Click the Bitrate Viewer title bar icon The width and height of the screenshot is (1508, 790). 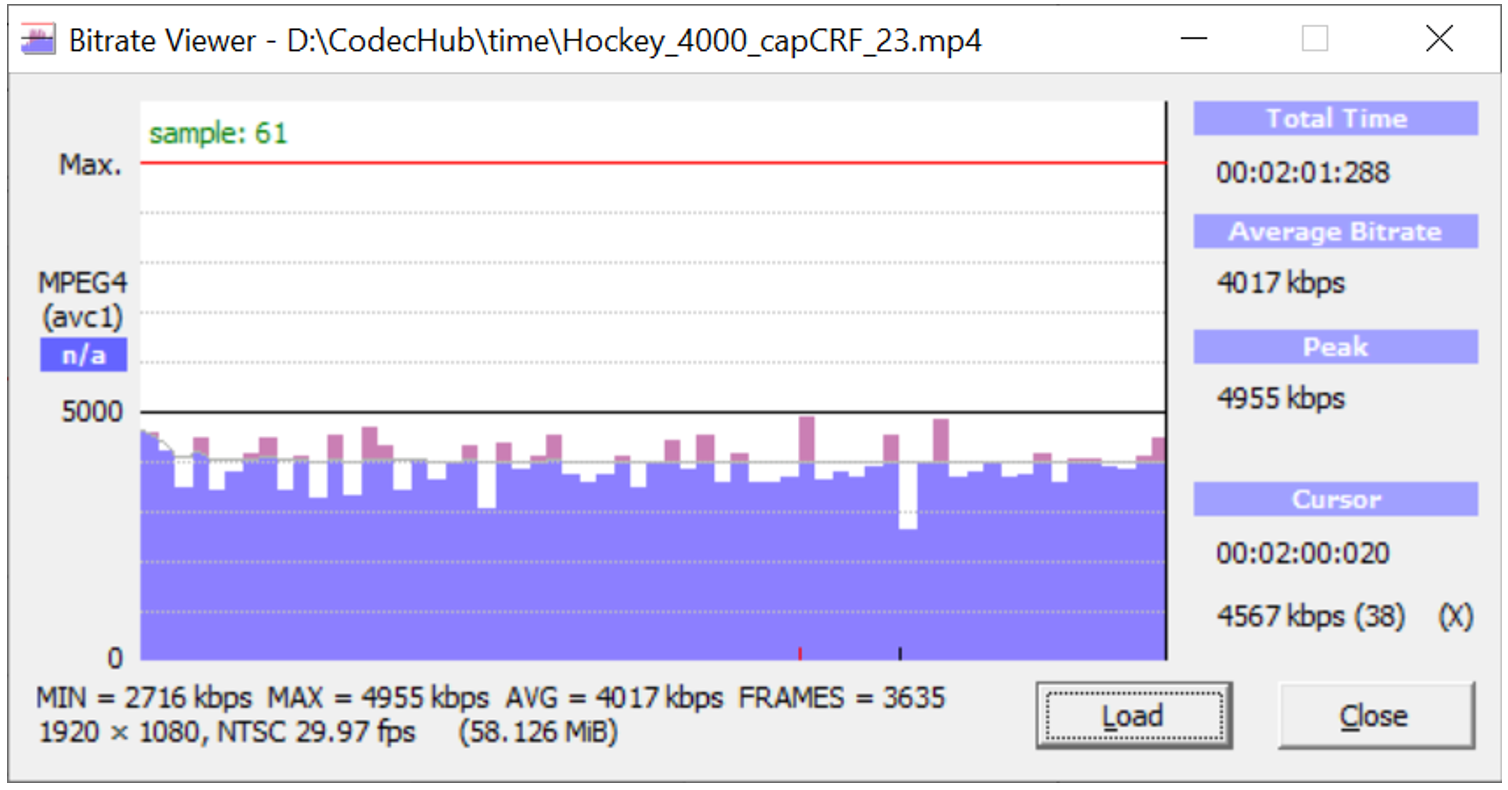tap(37, 40)
